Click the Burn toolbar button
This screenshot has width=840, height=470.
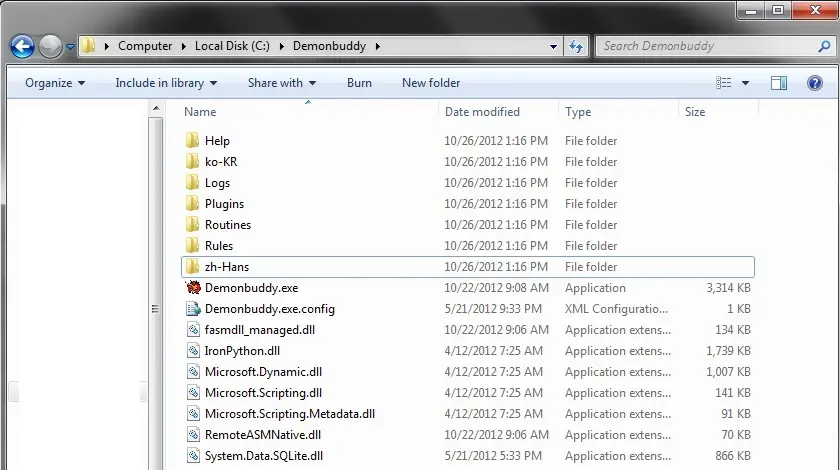point(359,83)
